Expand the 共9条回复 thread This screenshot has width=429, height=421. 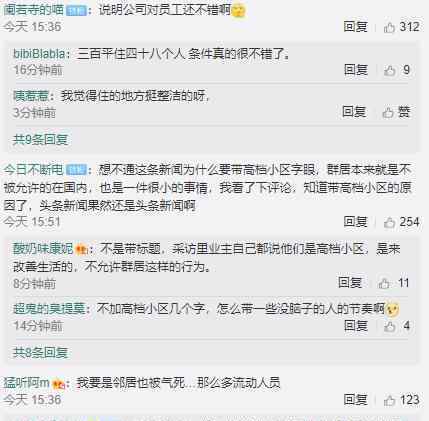[x=40, y=140]
